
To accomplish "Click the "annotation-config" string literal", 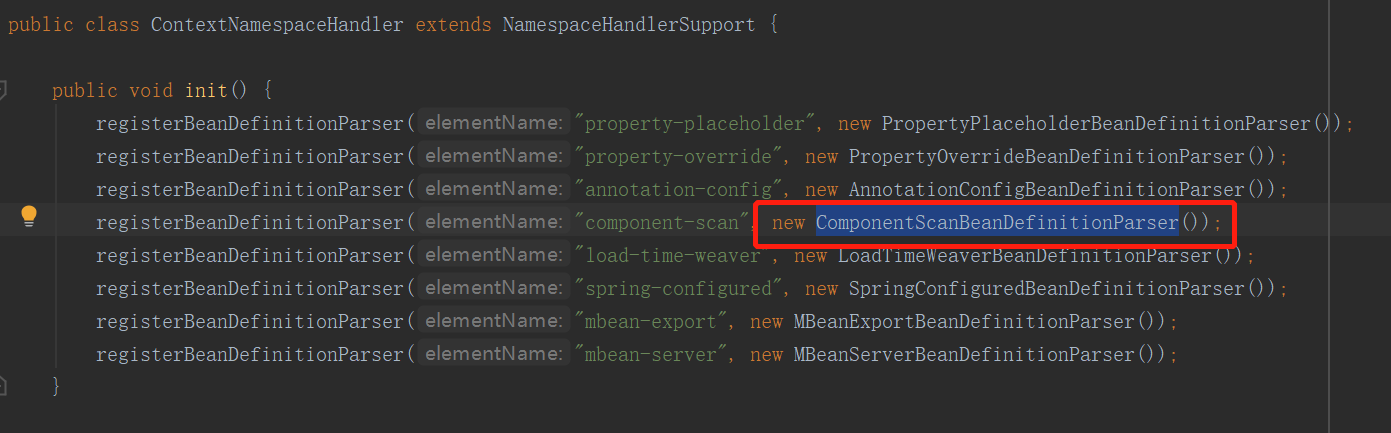I will (x=679, y=189).
